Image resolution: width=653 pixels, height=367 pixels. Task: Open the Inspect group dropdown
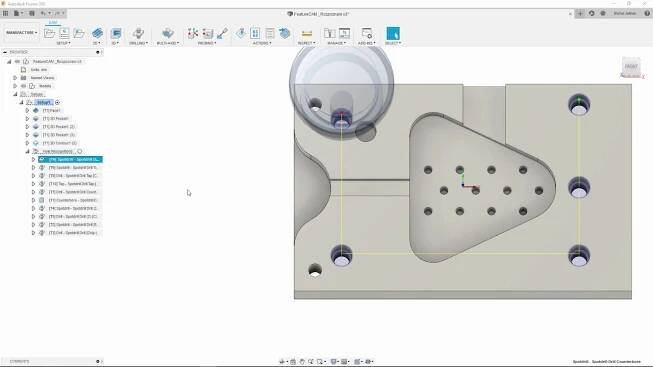click(x=307, y=43)
